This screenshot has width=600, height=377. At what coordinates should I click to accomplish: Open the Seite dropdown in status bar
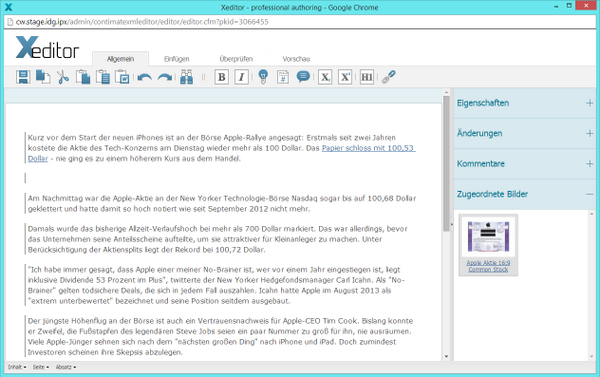[x=41, y=367]
